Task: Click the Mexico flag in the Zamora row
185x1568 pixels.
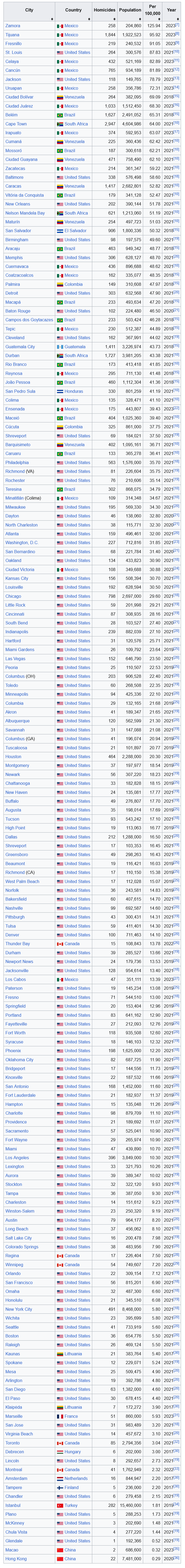Action: click(60, 26)
